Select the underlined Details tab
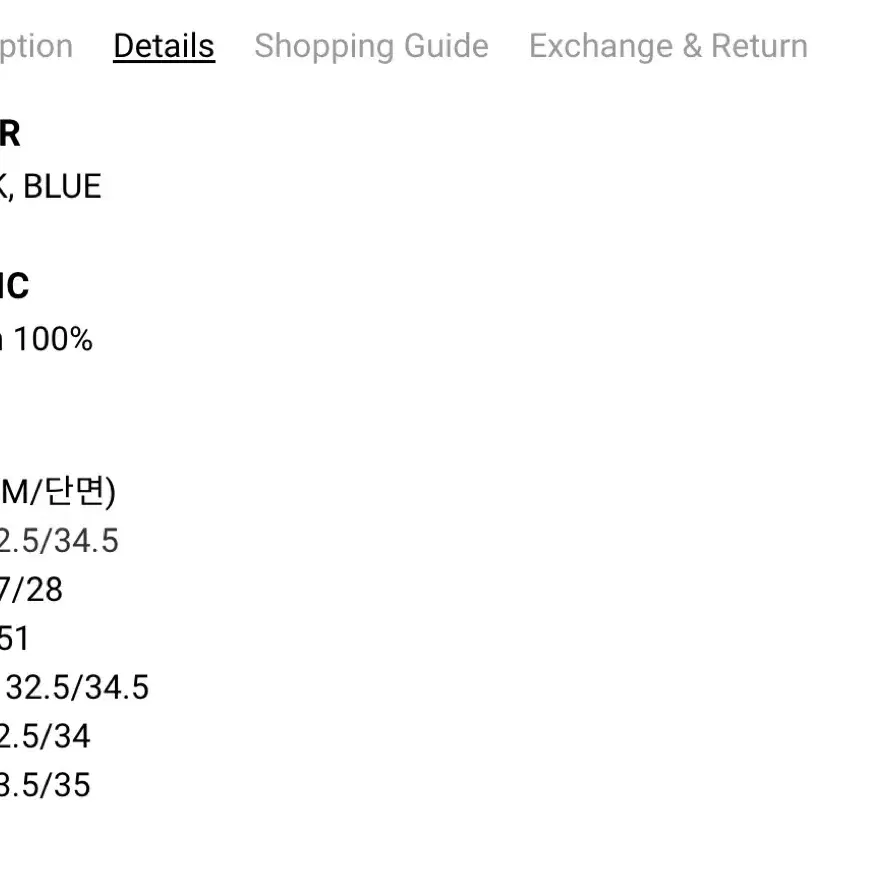This screenshot has width=887, height=887. click(x=164, y=46)
